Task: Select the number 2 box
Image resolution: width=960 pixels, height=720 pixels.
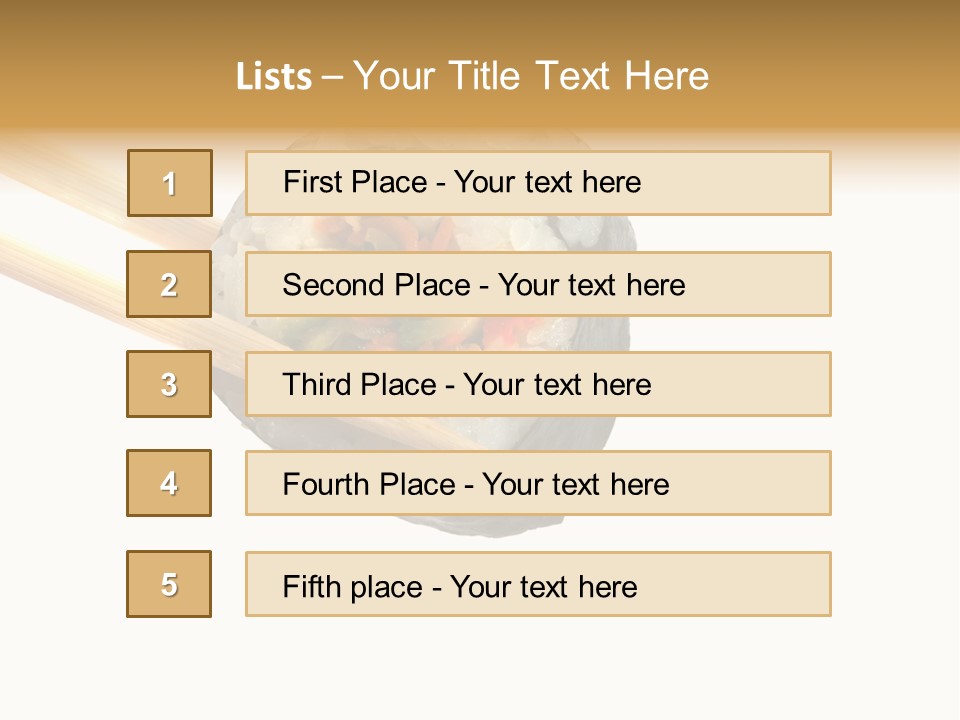Action: (169, 284)
